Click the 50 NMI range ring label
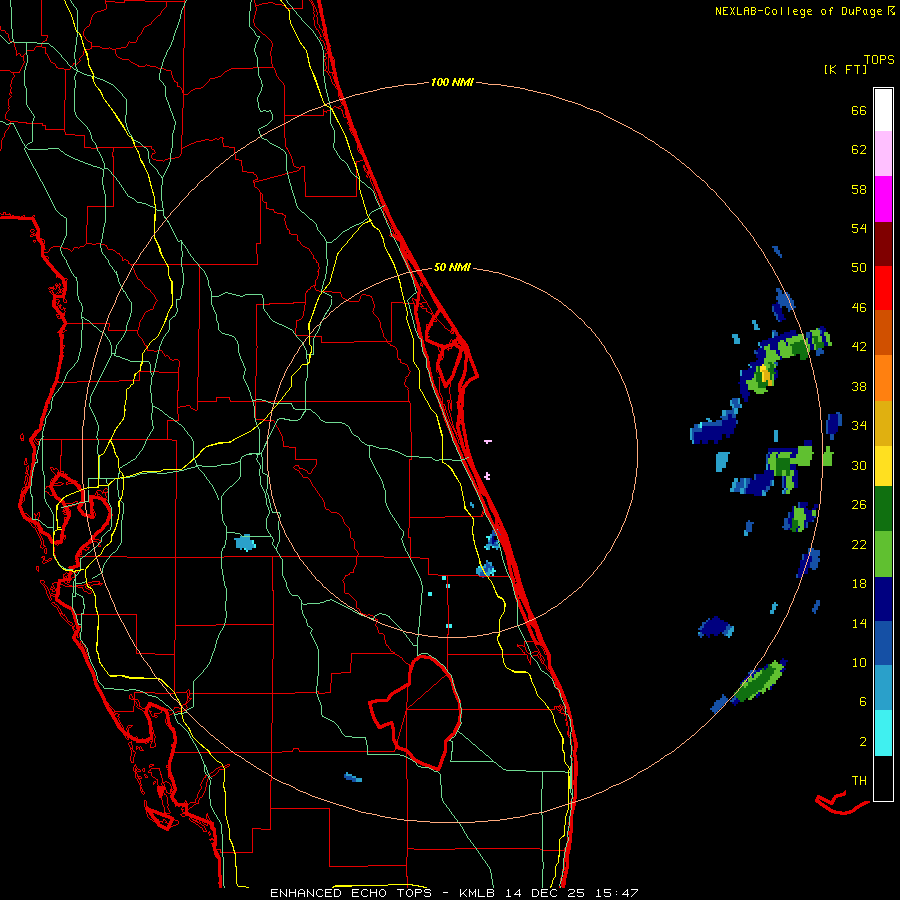Viewport: 900px width, 900px height. pyautogui.click(x=452, y=267)
